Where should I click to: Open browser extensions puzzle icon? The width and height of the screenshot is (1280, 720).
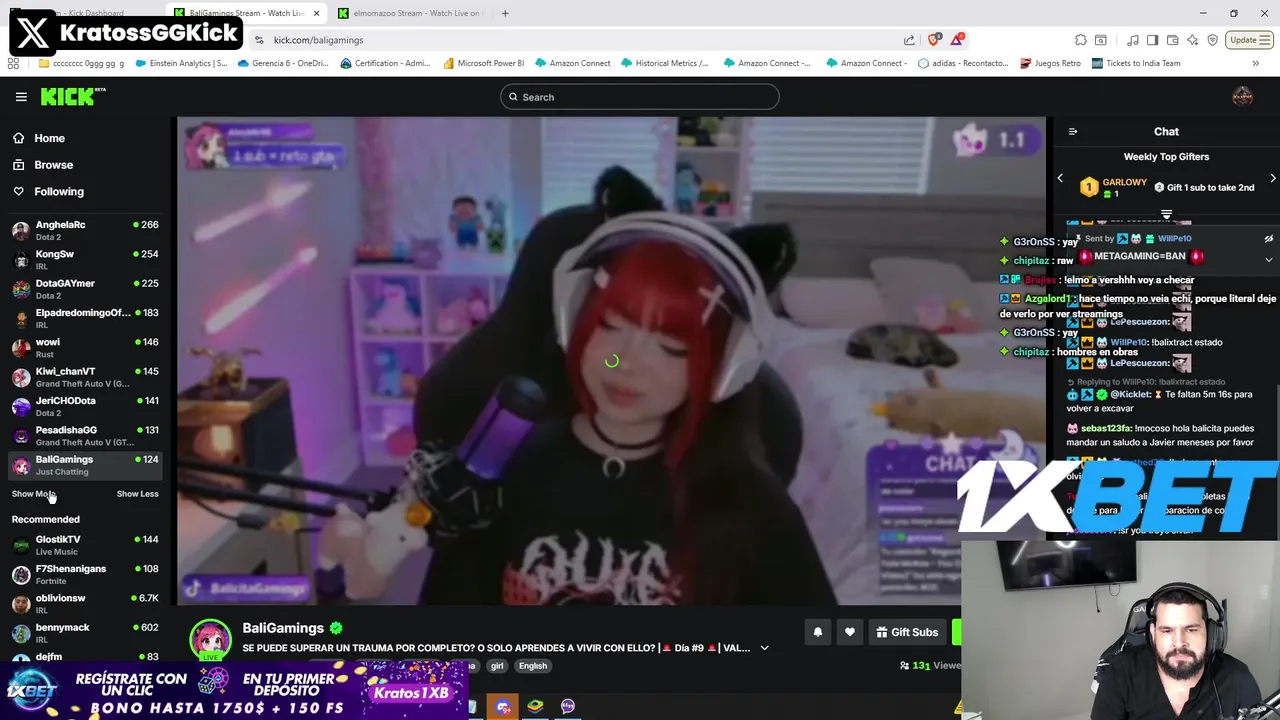[x=1081, y=40]
